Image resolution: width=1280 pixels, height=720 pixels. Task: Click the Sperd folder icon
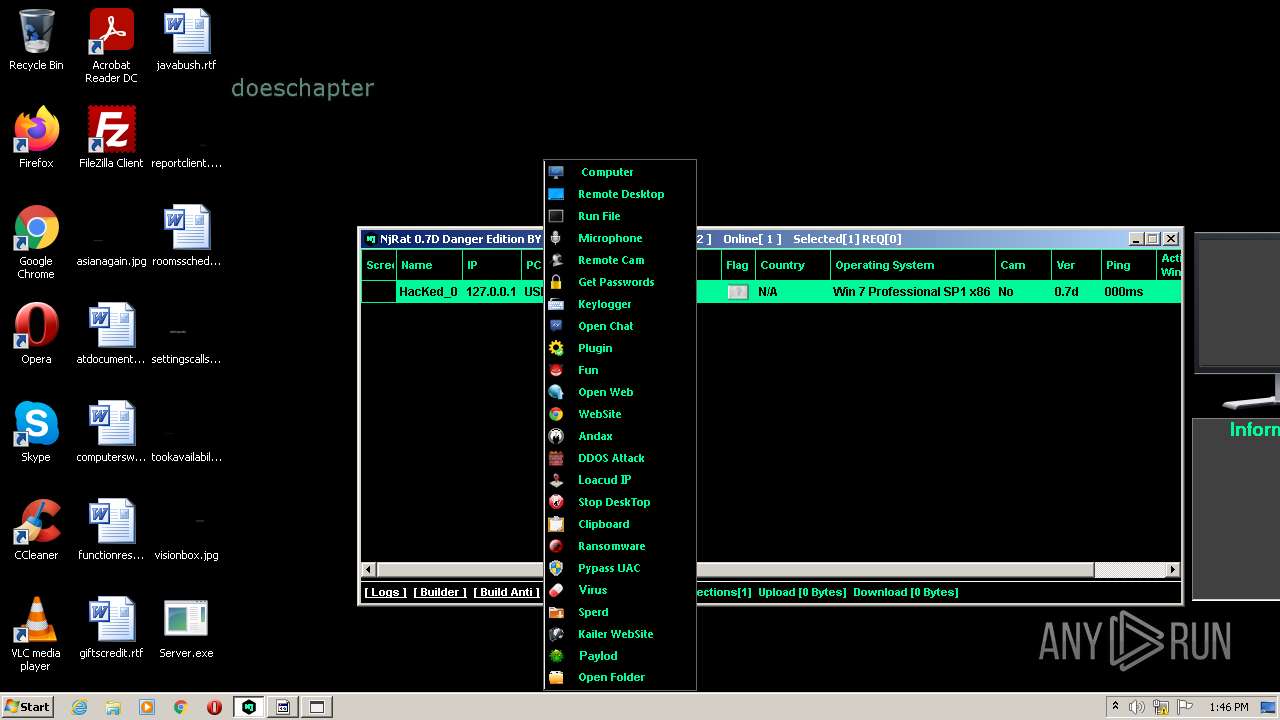click(556, 612)
